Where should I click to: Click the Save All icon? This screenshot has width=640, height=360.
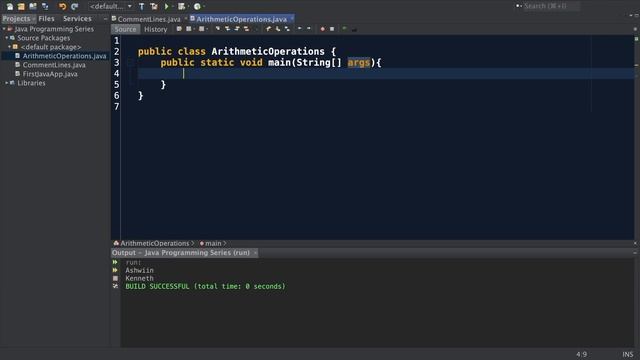tap(45, 6)
